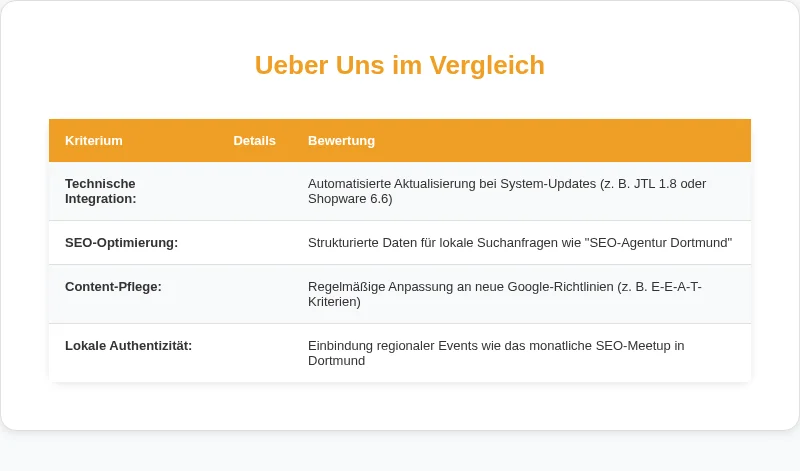
Task: Select the "Content-Pflege:" cell
Action: pos(133,294)
